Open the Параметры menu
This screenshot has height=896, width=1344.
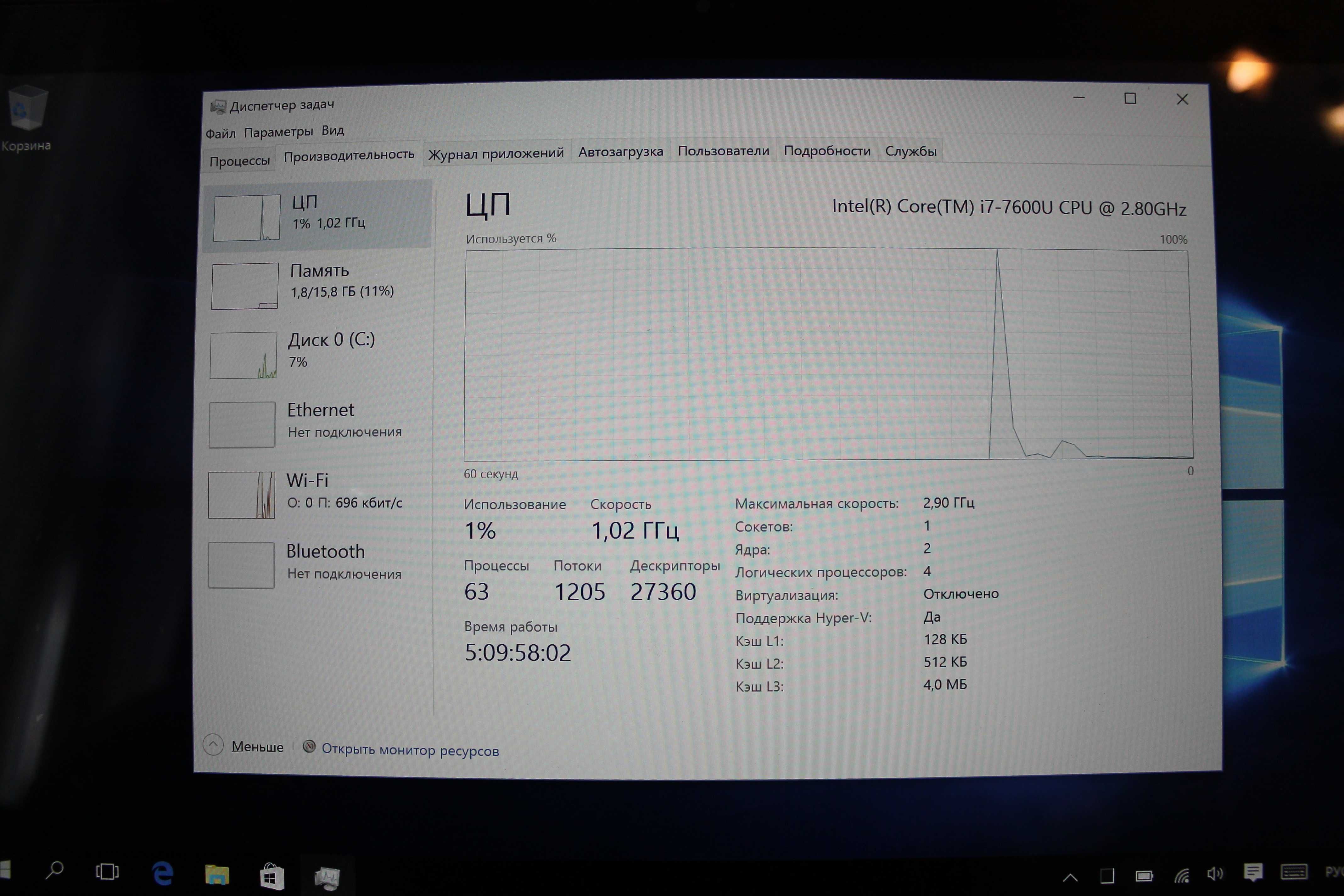pos(278,132)
